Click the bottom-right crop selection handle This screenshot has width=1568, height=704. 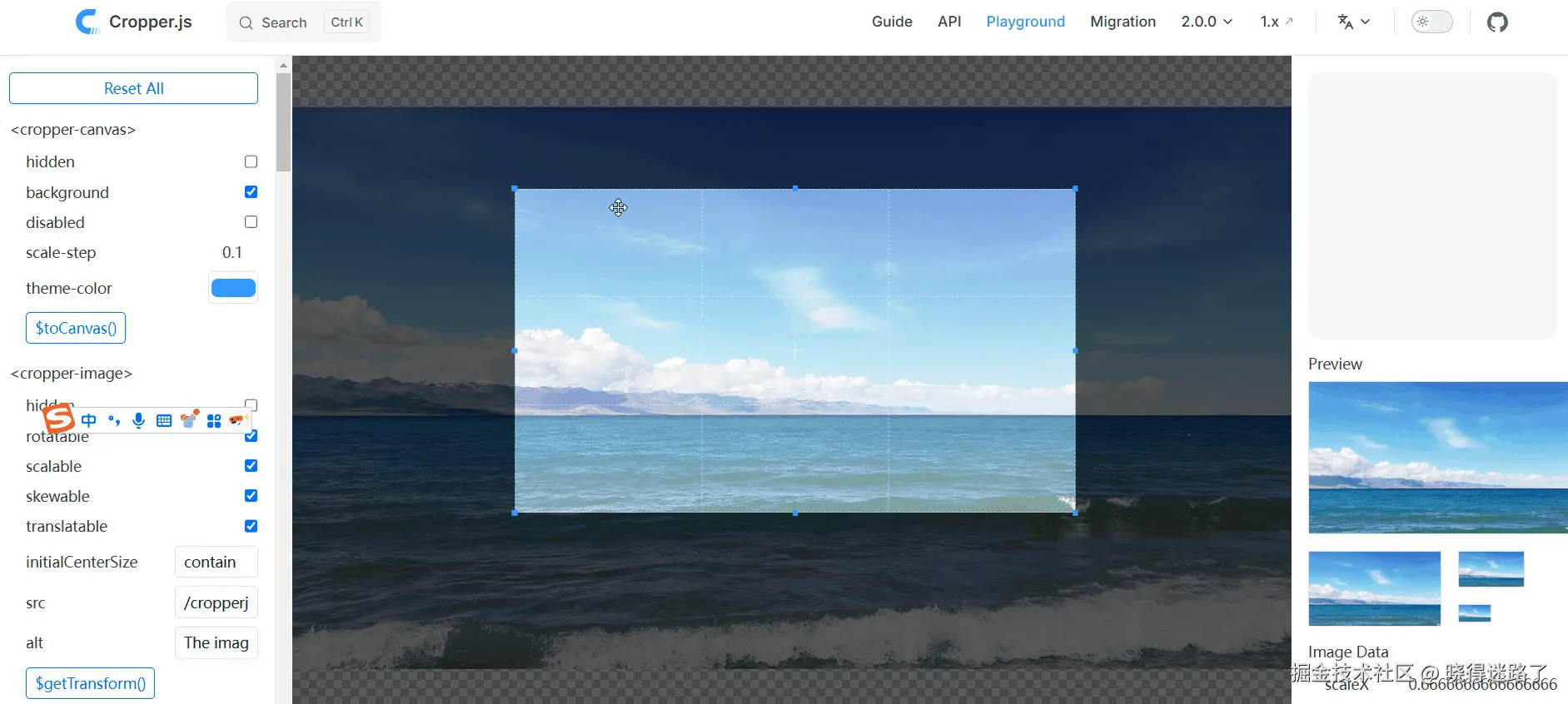coord(1075,513)
